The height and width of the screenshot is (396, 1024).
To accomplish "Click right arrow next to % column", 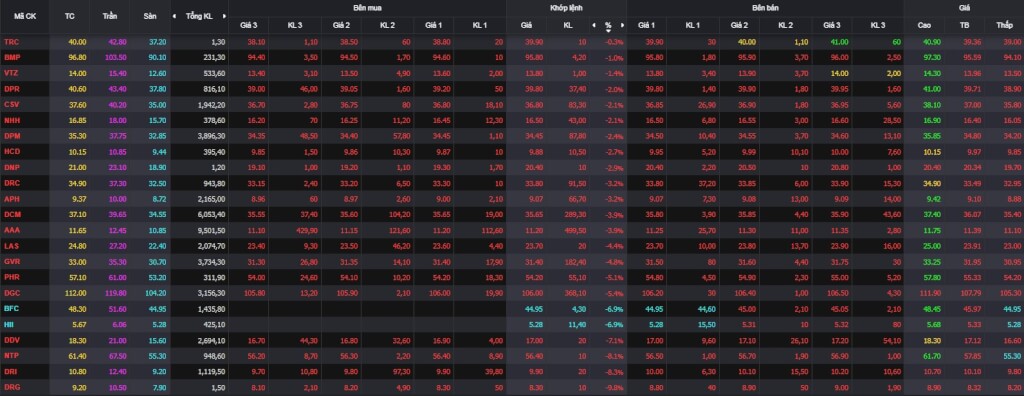I will pos(622,25).
